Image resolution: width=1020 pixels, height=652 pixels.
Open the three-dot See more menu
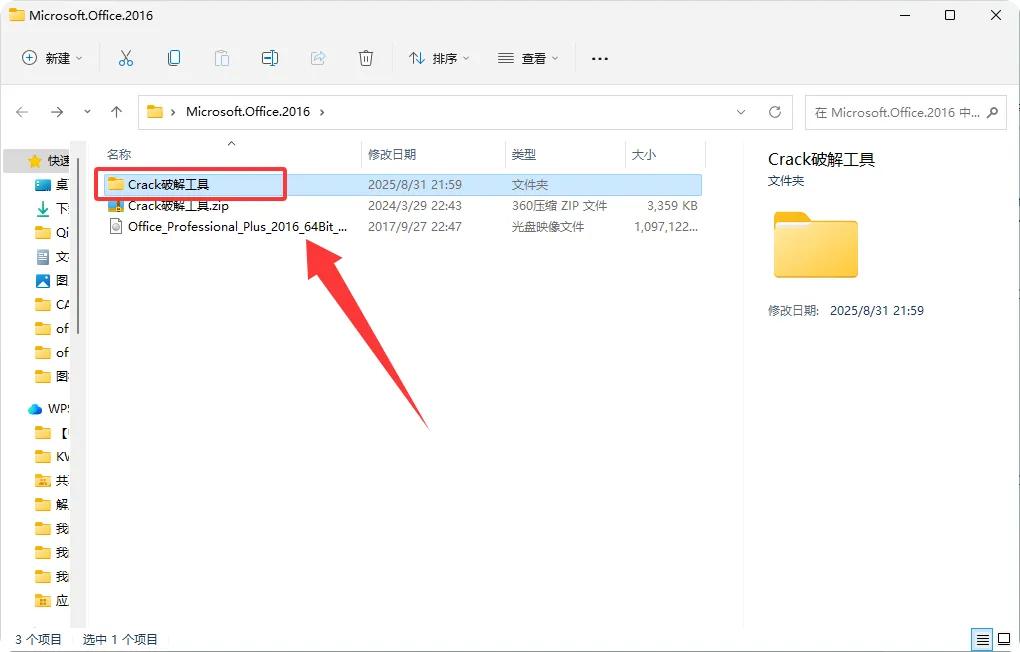point(600,59)
